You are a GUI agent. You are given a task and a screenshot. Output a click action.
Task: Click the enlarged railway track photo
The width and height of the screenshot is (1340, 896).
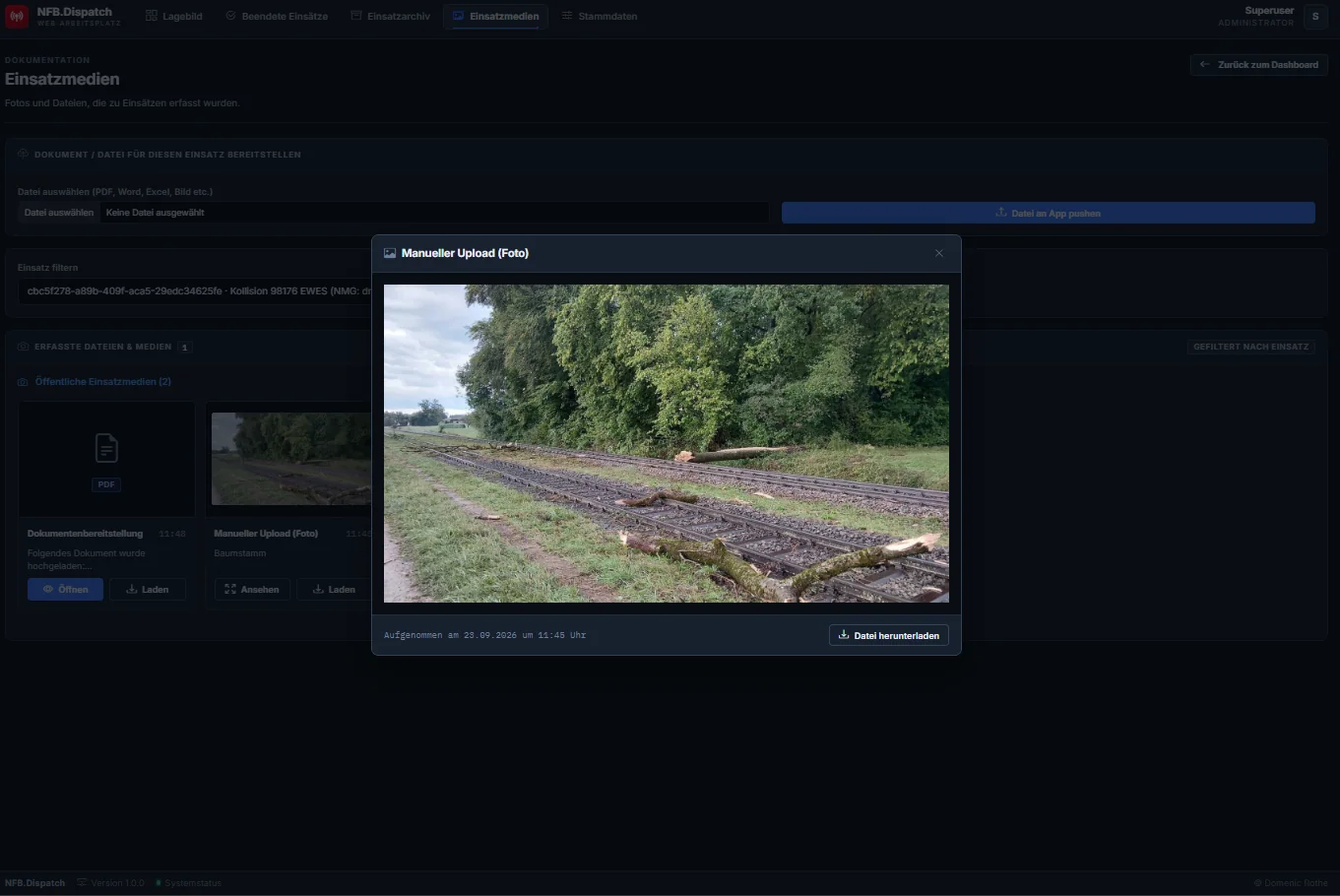(667, 444)
